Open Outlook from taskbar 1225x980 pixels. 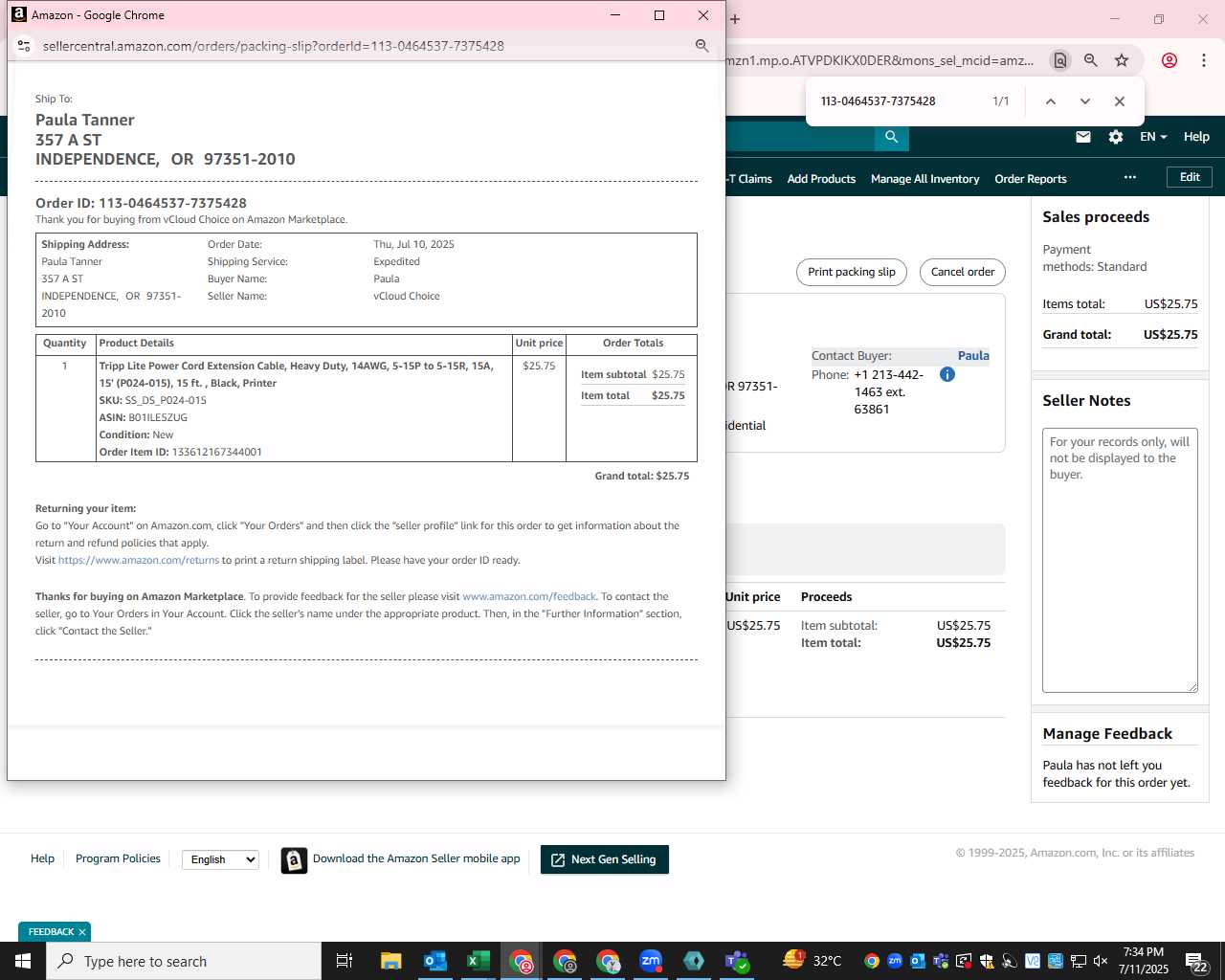(435, 961)
